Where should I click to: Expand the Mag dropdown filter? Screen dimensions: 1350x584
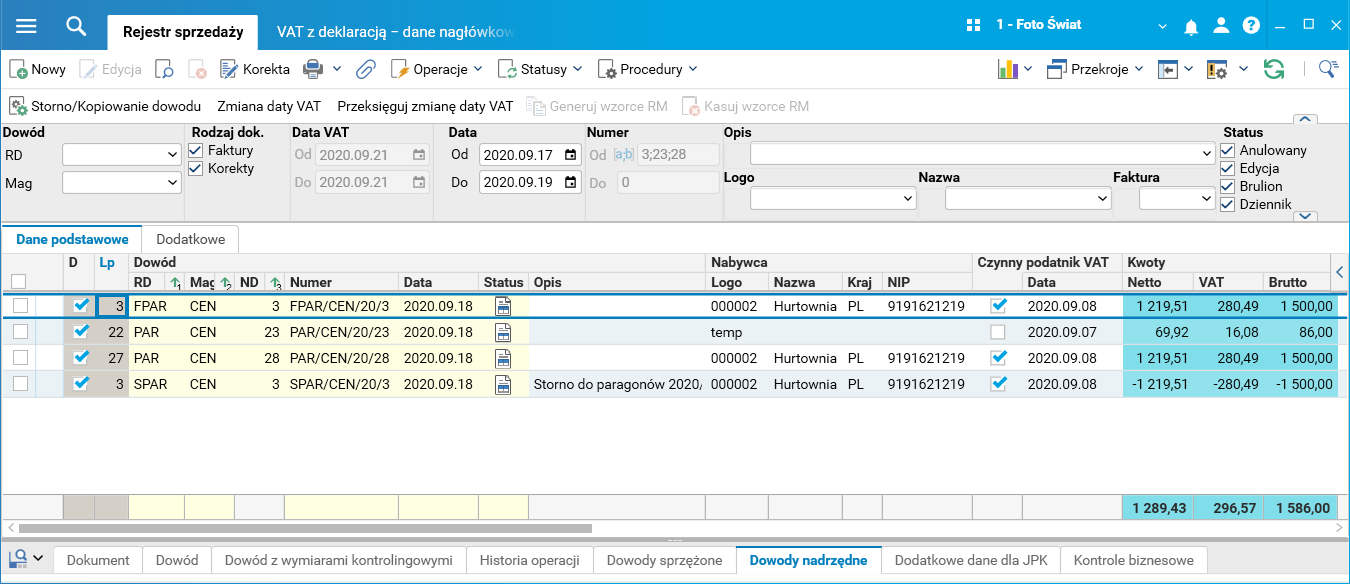click(x=172, y=183)
